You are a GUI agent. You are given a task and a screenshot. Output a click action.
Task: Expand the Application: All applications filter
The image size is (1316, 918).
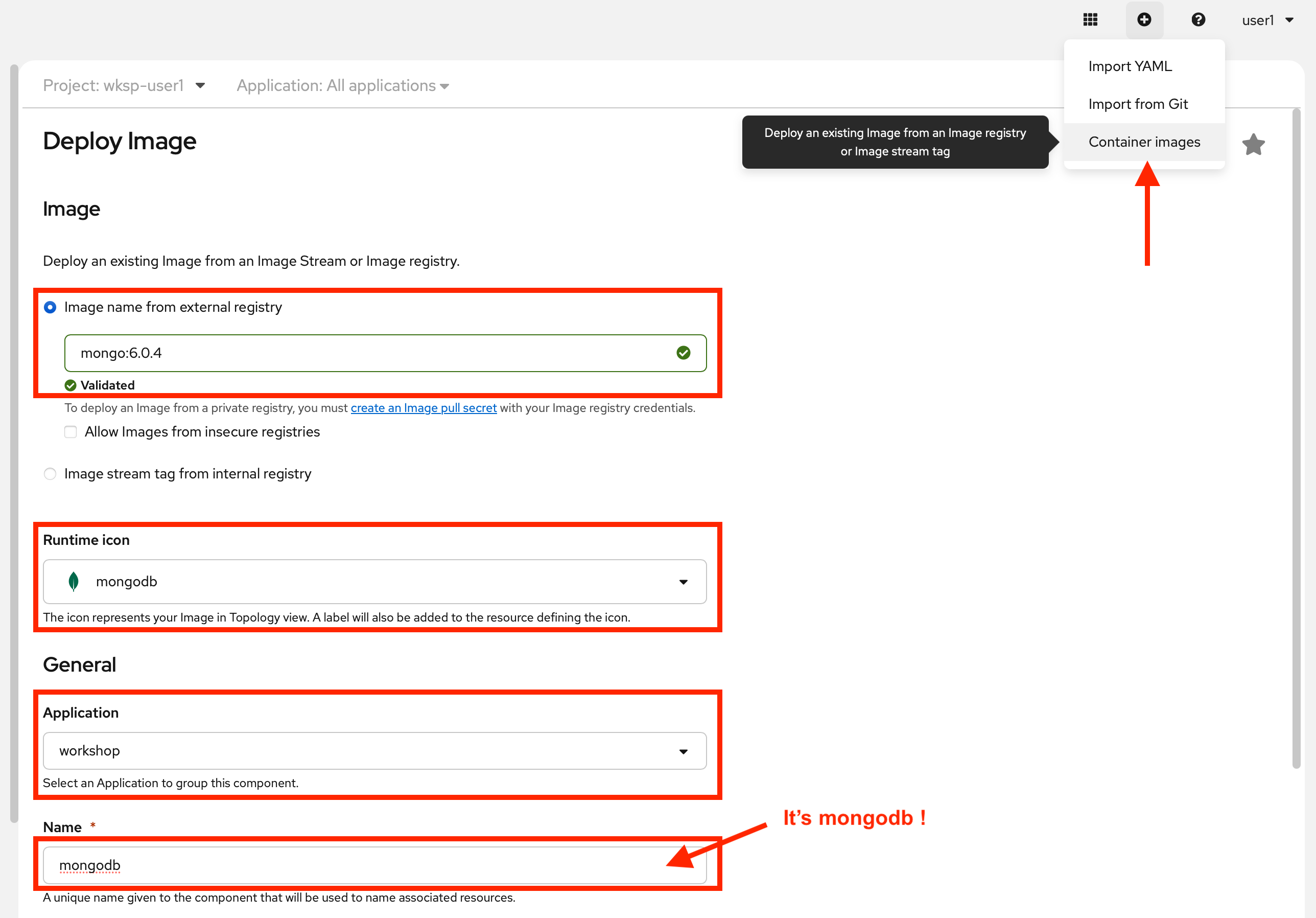(343, 85)
